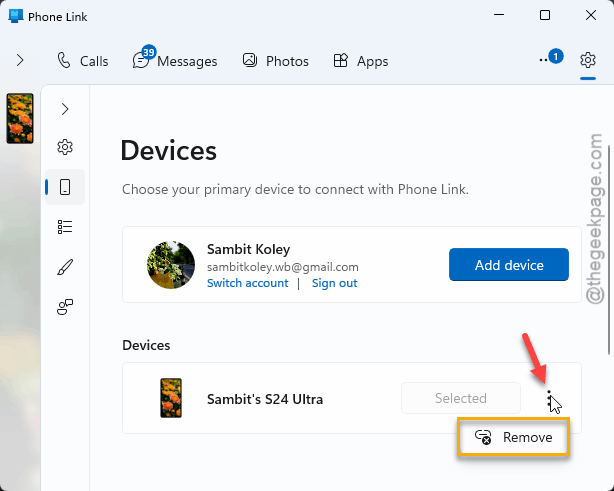Open the more options ellipsis in top bar
The height and width of the screenshot is (491, 614).
543,60
